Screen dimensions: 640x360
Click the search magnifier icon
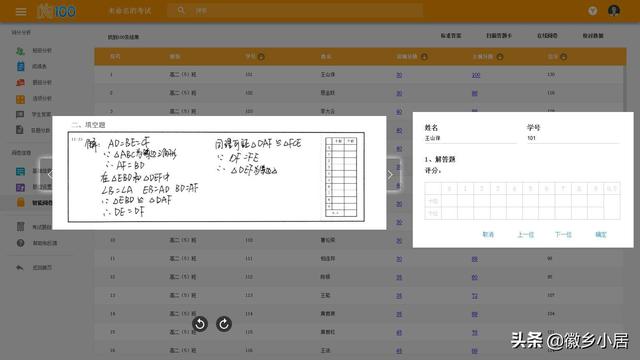(x=181, y=11)
